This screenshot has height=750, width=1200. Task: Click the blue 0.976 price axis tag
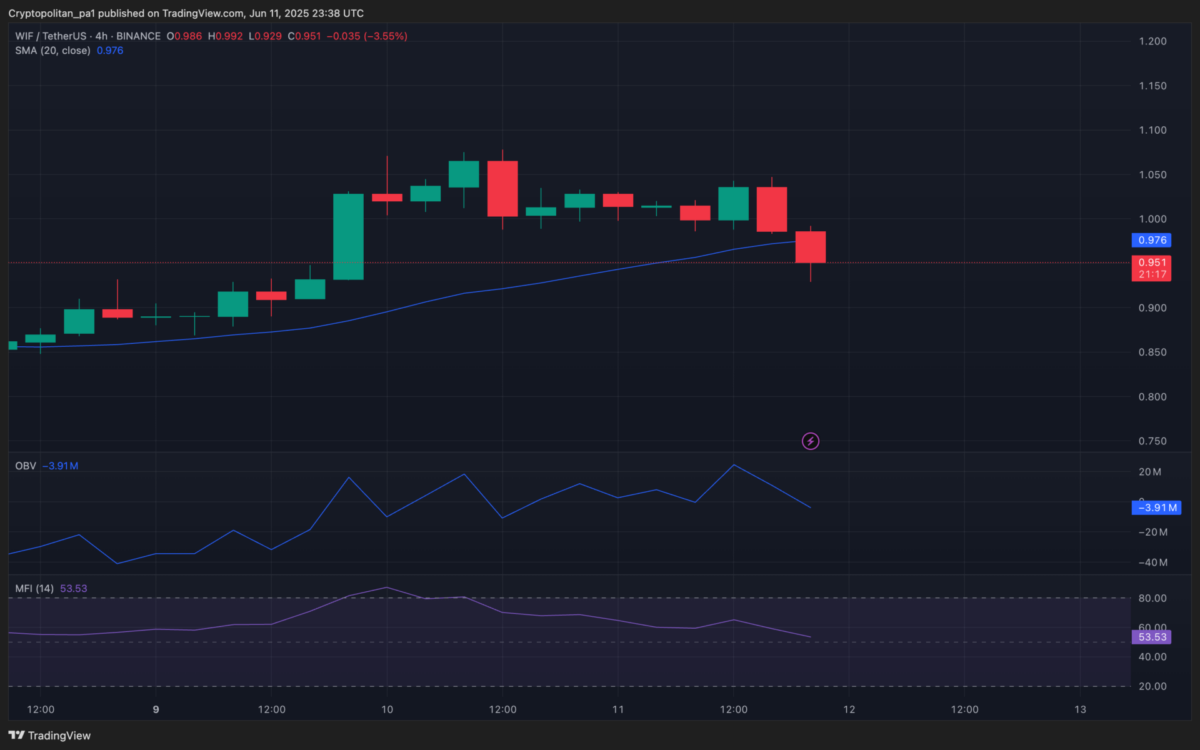(x=1150, y=240)
